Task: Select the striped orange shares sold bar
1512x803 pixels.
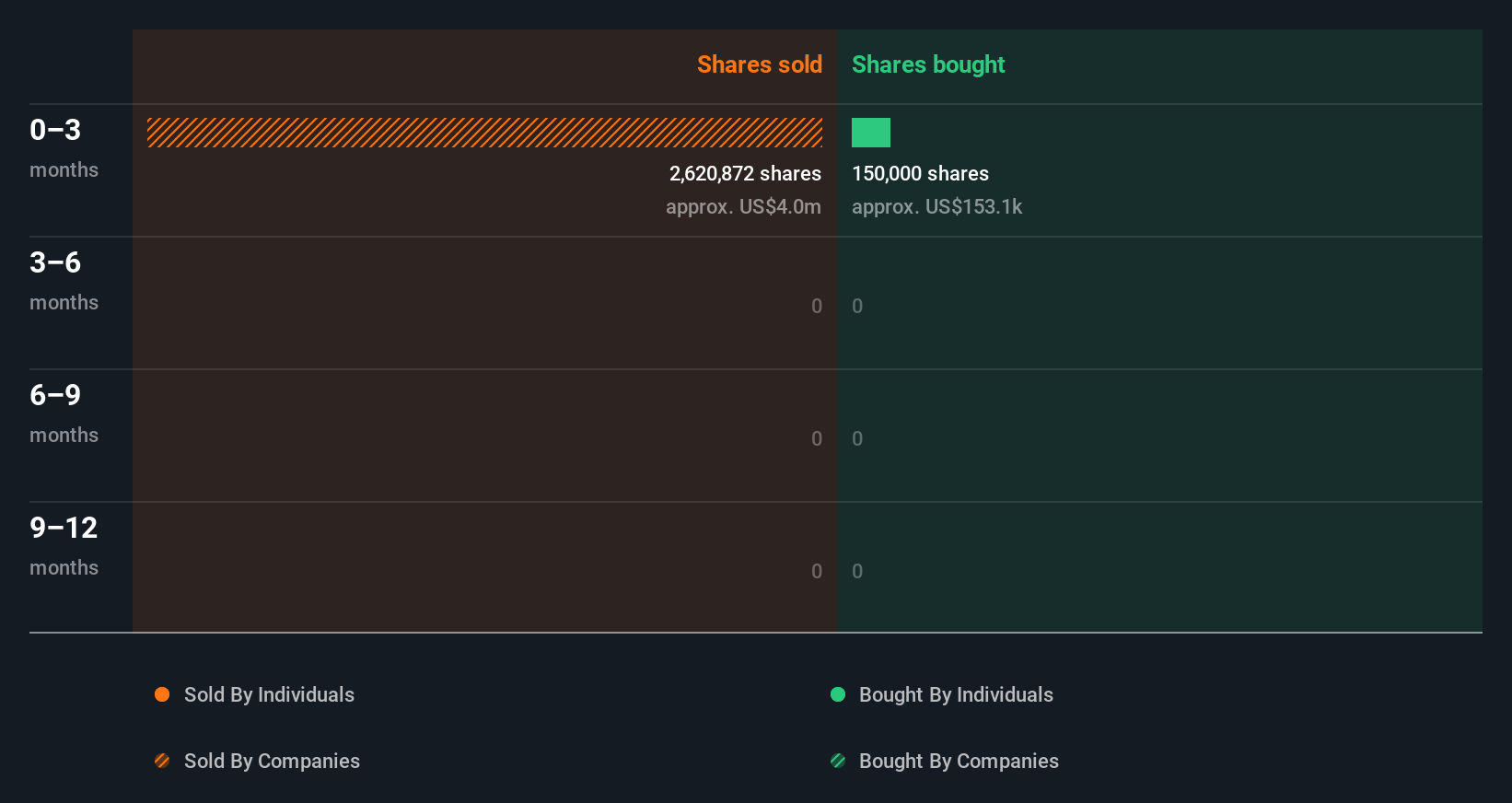Action: [x=484, y=133]
